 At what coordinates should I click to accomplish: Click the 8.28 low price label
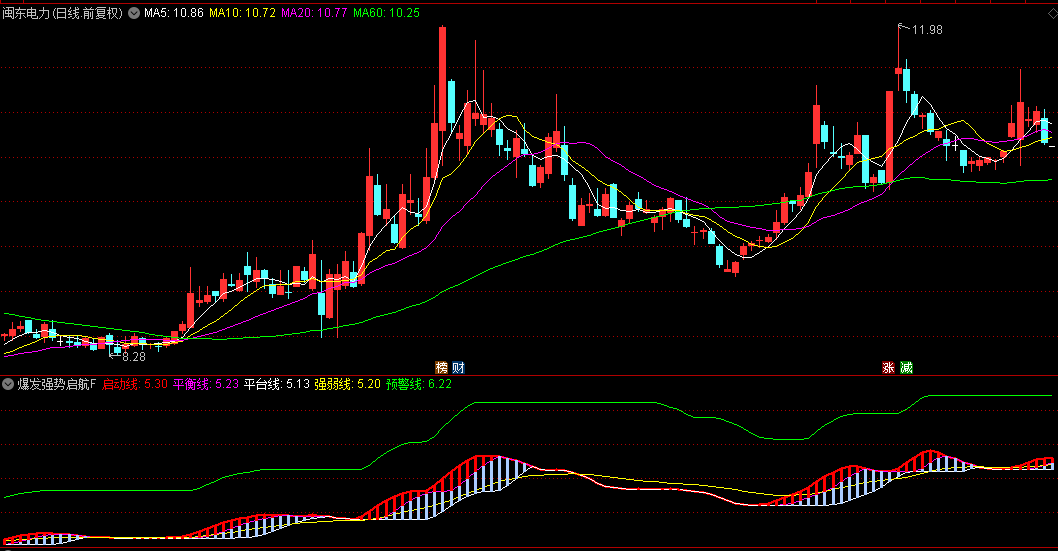[x=134, y=357]
